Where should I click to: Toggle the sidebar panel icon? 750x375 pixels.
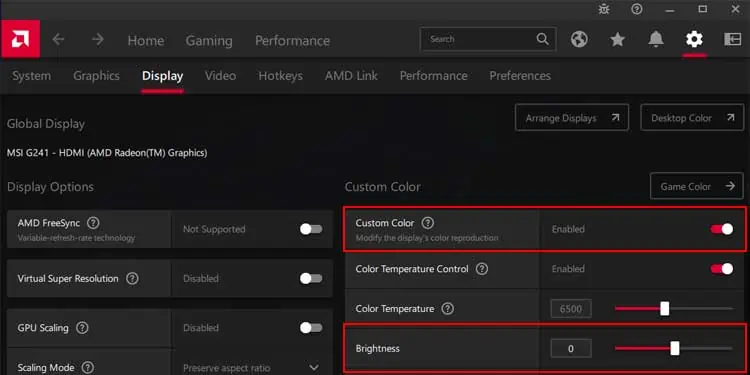click(732, 39)
